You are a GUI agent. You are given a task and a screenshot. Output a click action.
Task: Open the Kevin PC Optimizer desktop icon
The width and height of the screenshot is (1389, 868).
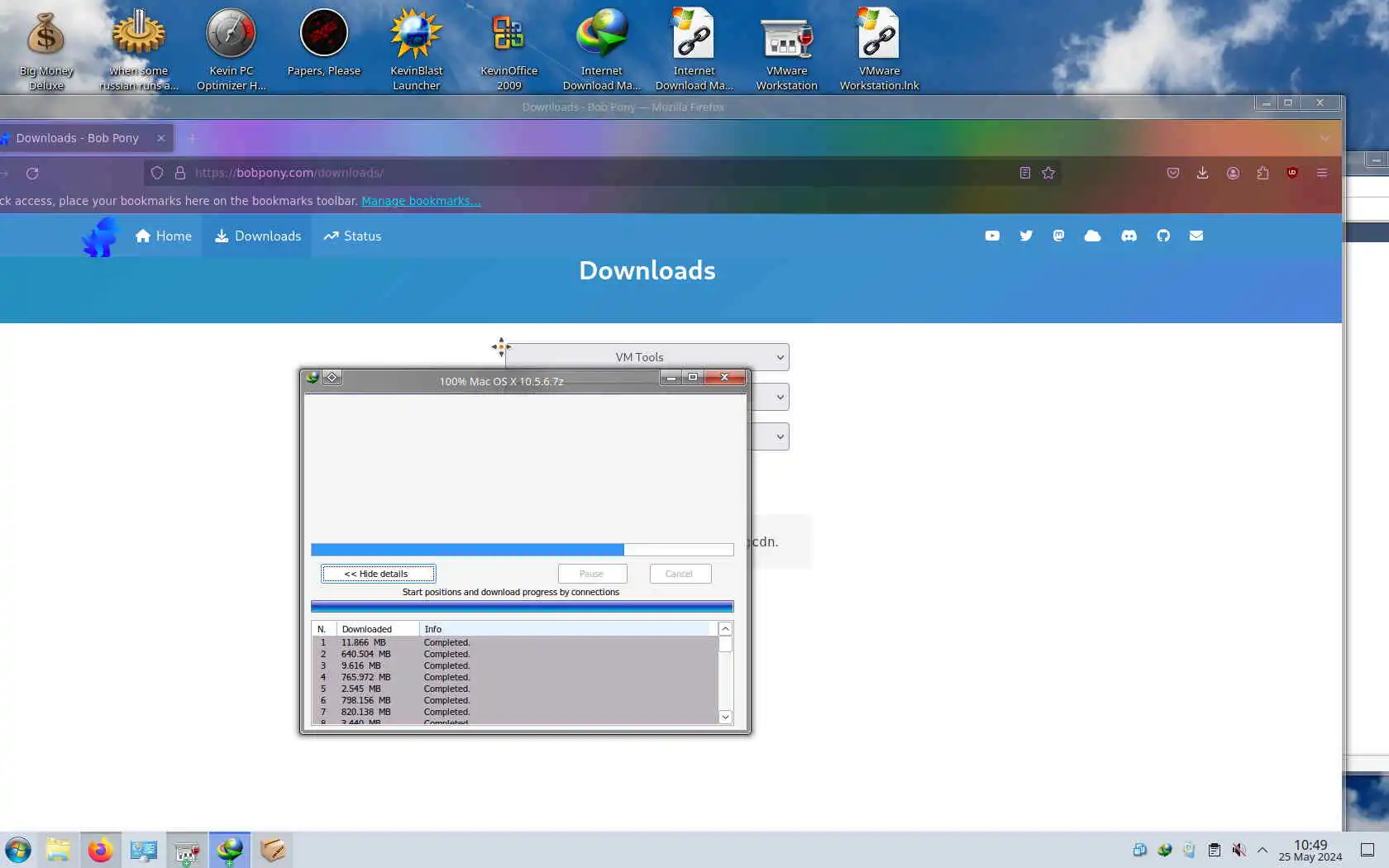click(x=231, y=50)
